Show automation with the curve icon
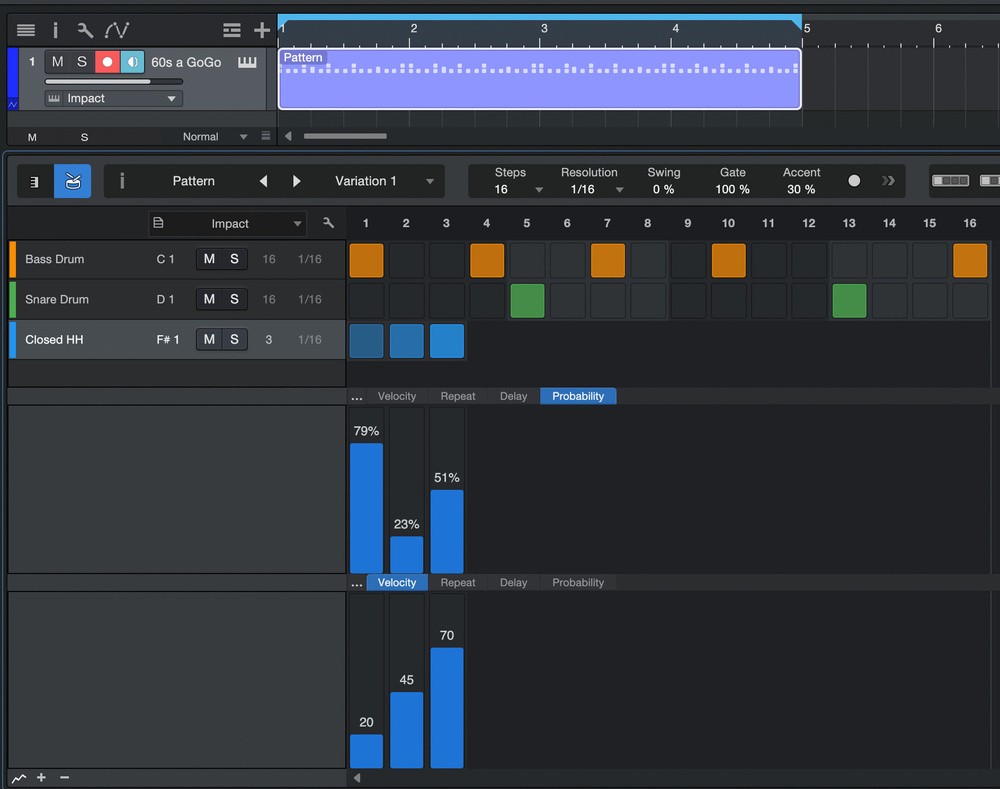The height and width of the screenshot is (789, 1000). click(x=117, y=30)
